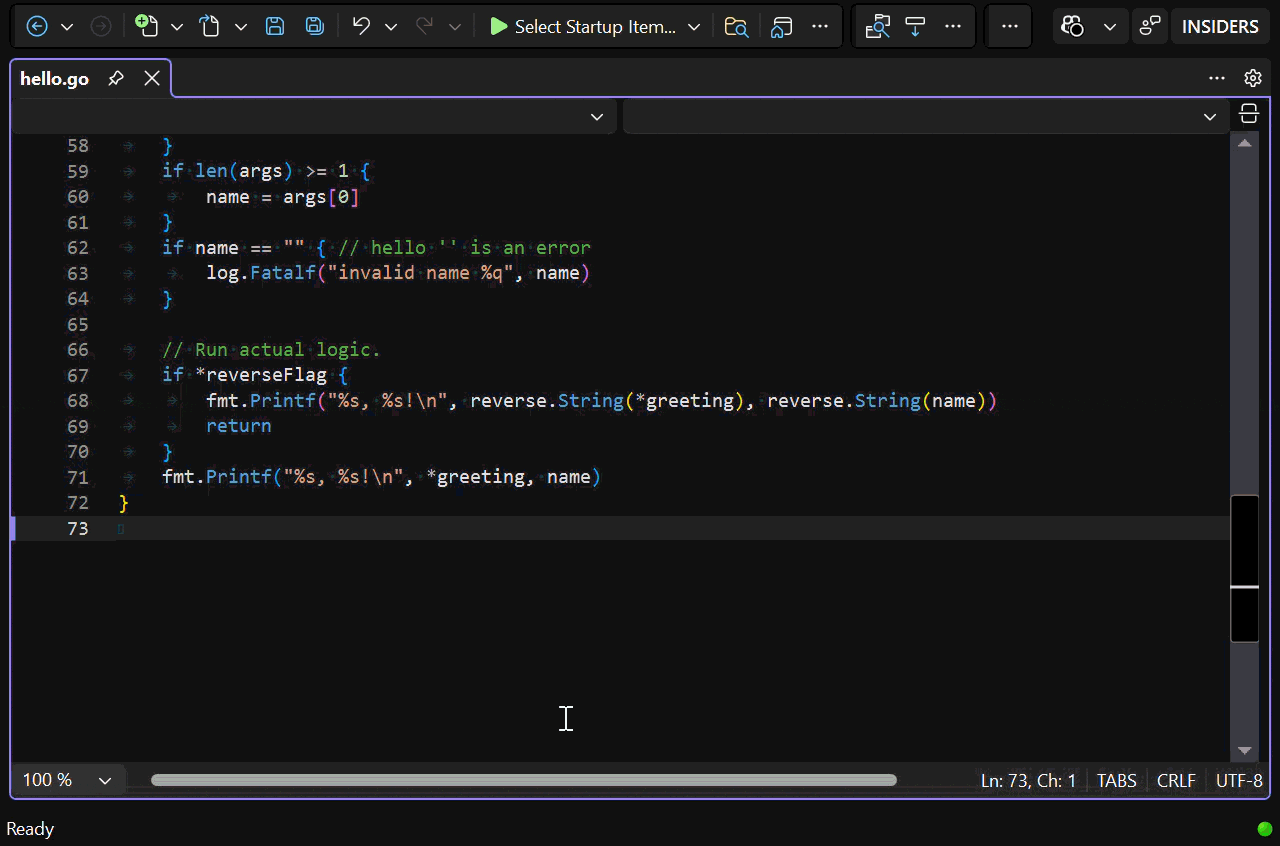Viewport: 1280px width, 846px height.
Task: Click the CRLF line ending indicator
Action: pos(1176,781)
